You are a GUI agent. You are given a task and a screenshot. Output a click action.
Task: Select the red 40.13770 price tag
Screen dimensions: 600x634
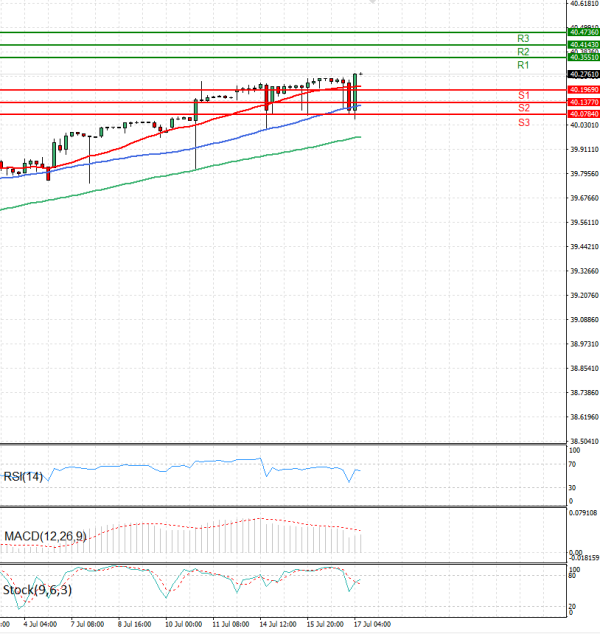tap(583, 102)
